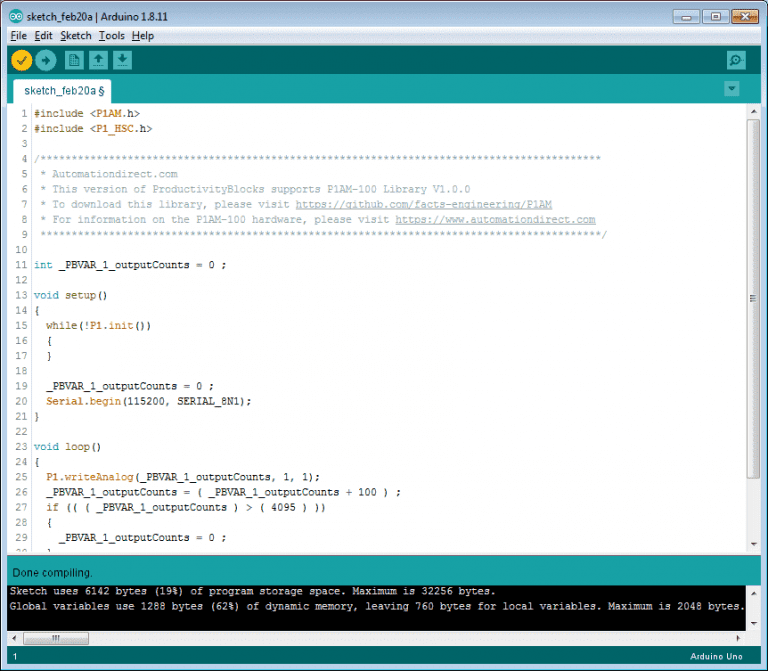The width and height of the screenshot is (768, 671).
Task: Open the File menu
Action: pos(19,36)
